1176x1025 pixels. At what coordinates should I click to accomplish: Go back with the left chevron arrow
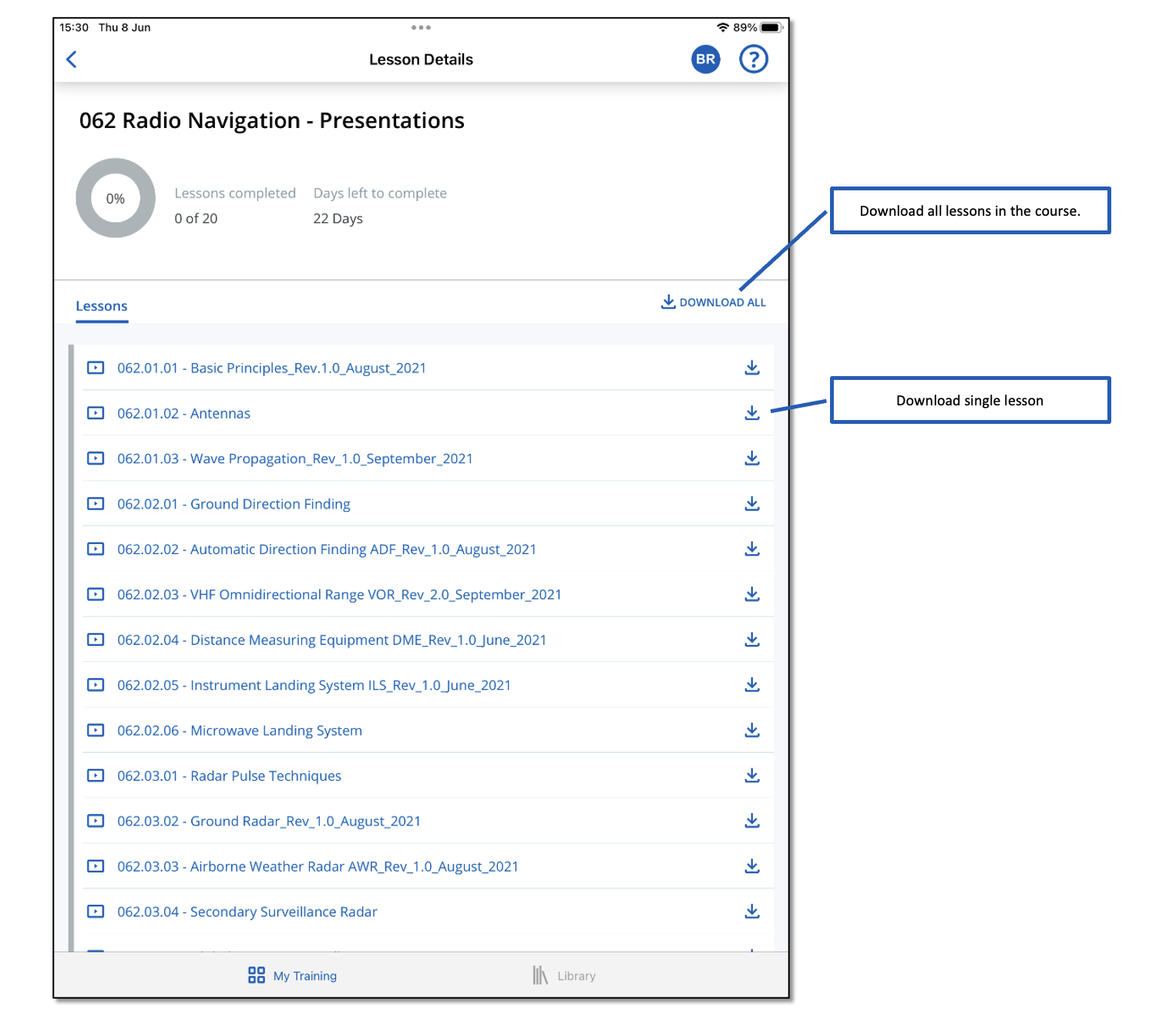(71, 59)
